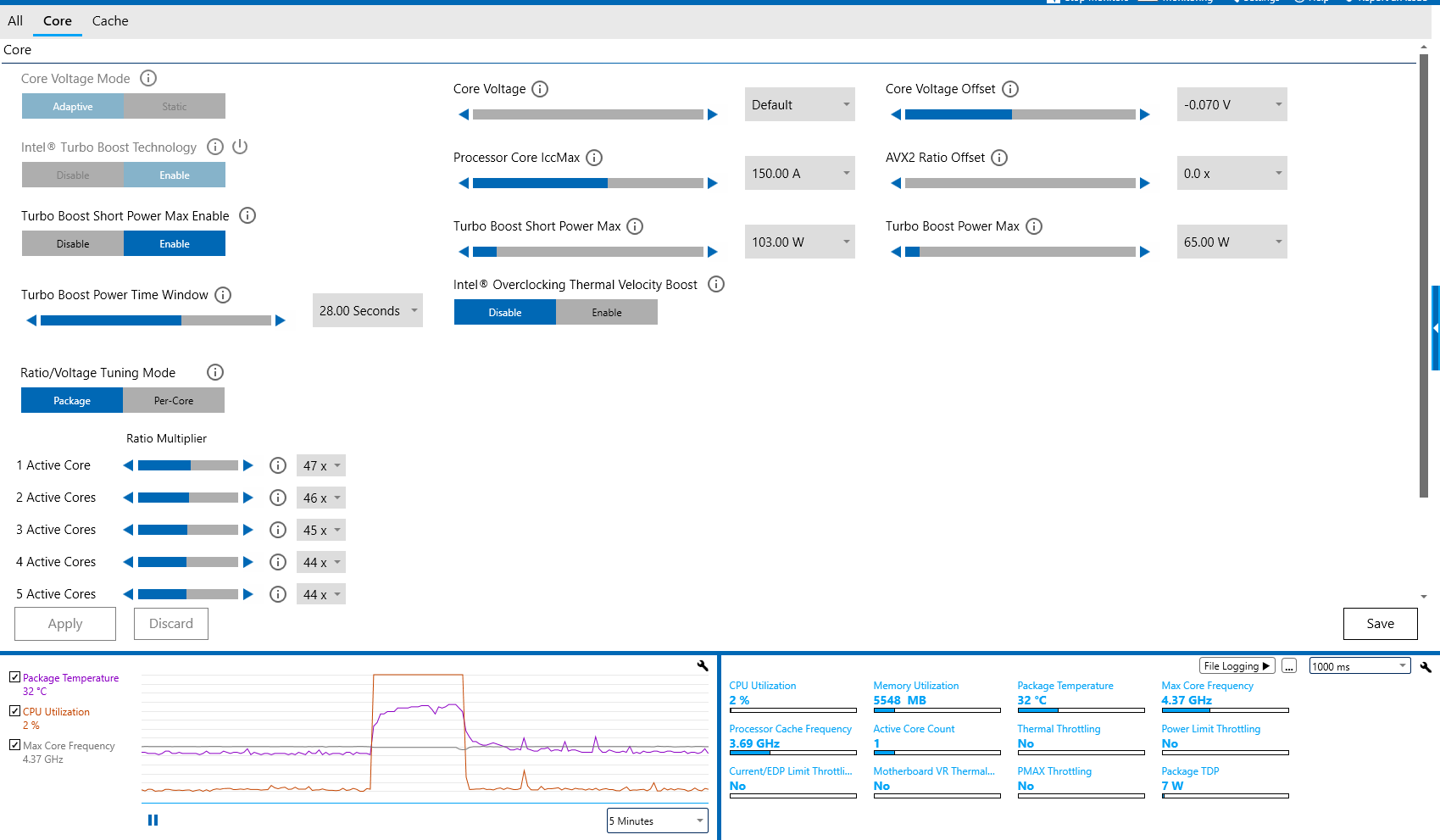Open info icon for 1 Active Core
Viewport: 1440px width, 840px height.
pos(278,465)
